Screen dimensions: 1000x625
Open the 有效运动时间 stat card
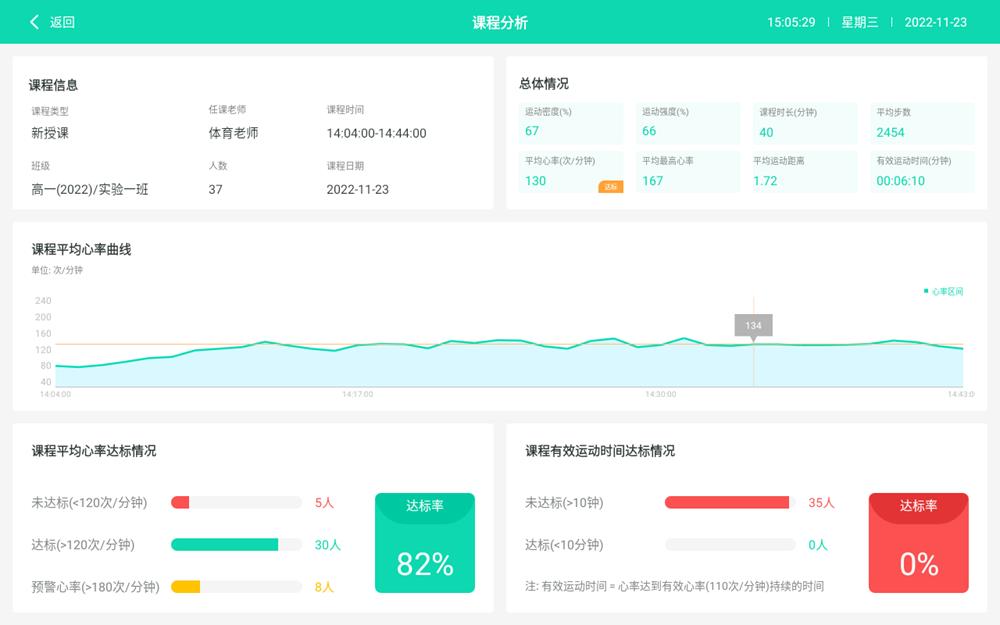pos(922,171)
